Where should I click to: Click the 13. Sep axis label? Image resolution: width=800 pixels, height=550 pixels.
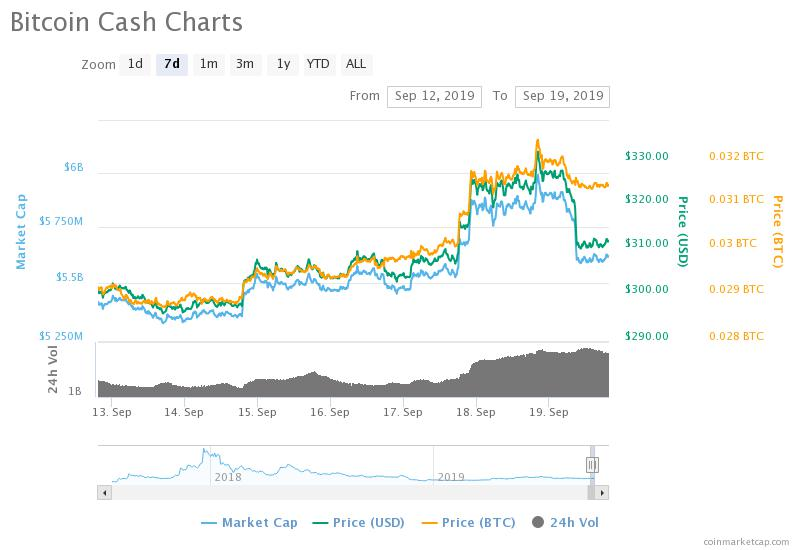pos(112,412)
